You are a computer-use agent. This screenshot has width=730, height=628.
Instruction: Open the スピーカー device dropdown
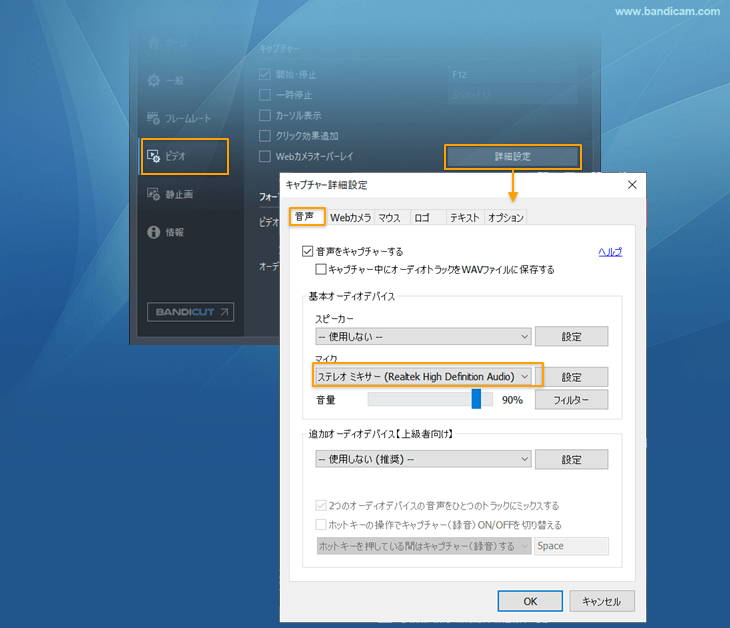[423, 337]
